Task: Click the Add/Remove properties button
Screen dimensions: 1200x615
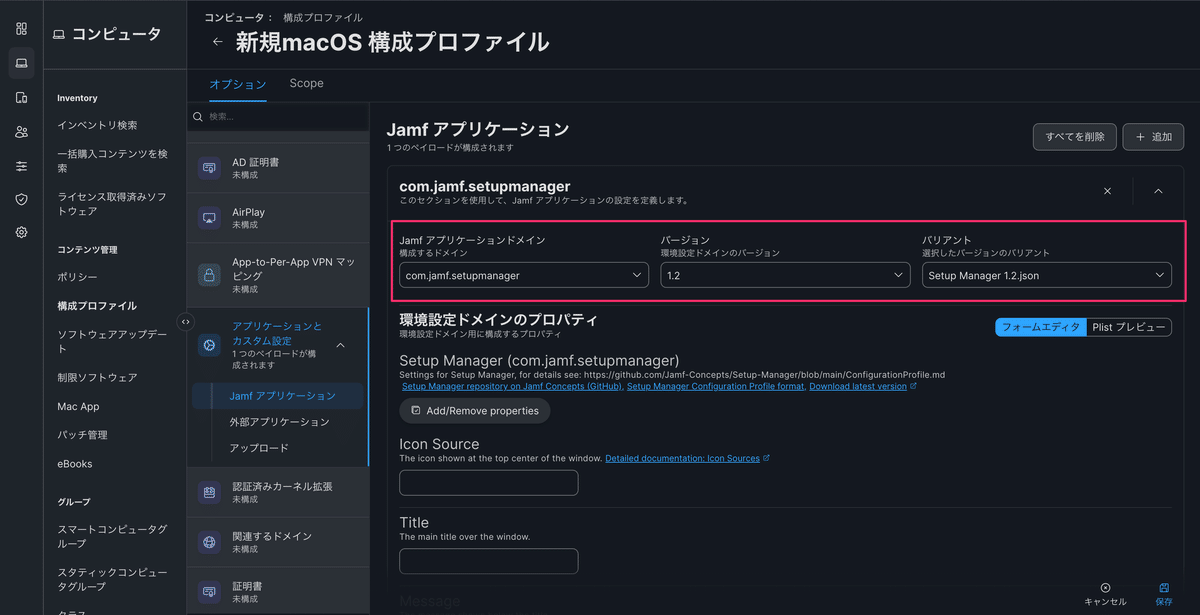Action: coord(474,410)
